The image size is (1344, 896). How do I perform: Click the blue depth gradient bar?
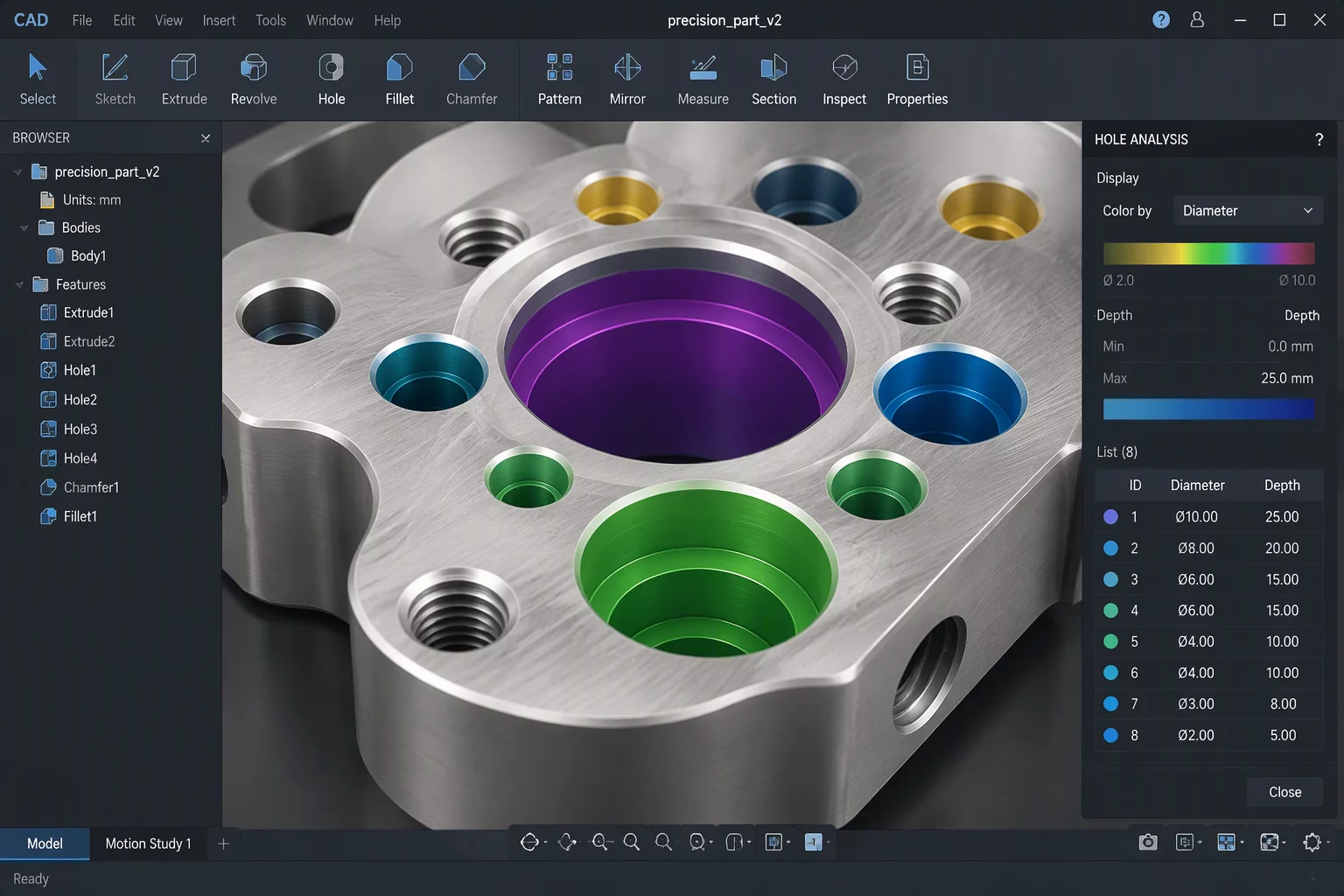tap(1208, 409)
